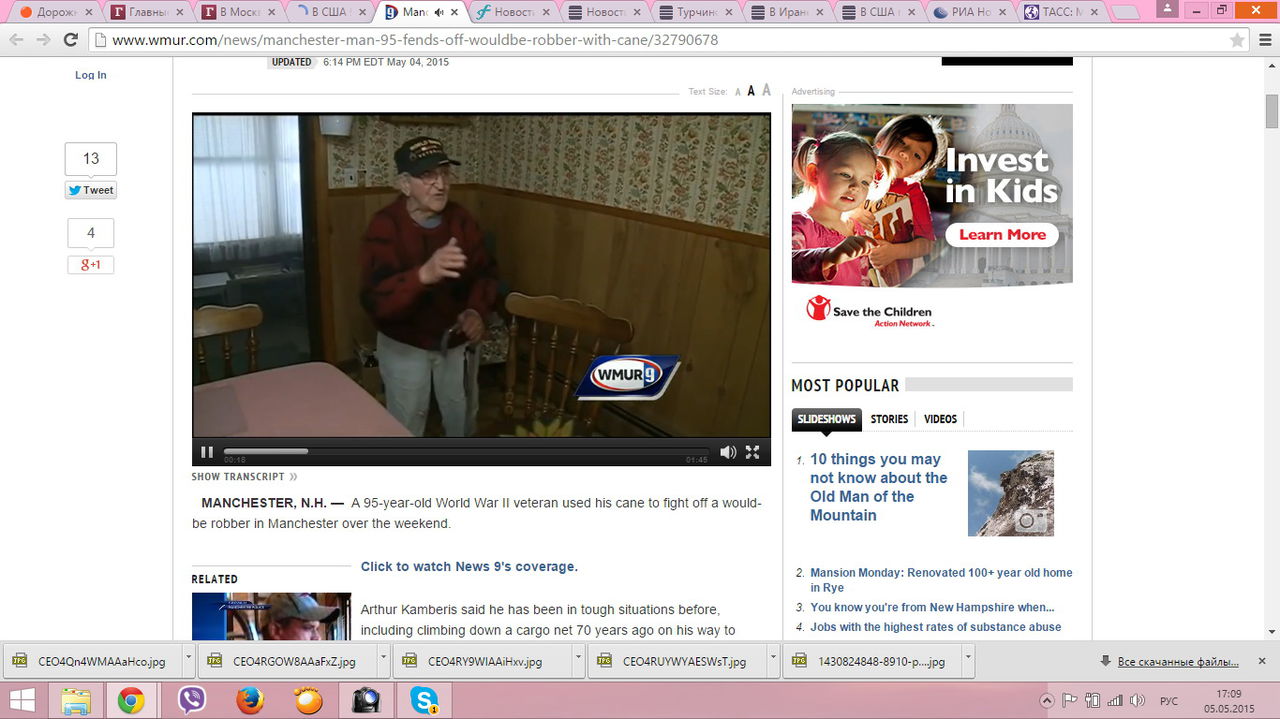Open downloaded file CEO4RUYWYAESWsT.jpg
Viewport: 1280px width, 719px height.
click(675, 661)
